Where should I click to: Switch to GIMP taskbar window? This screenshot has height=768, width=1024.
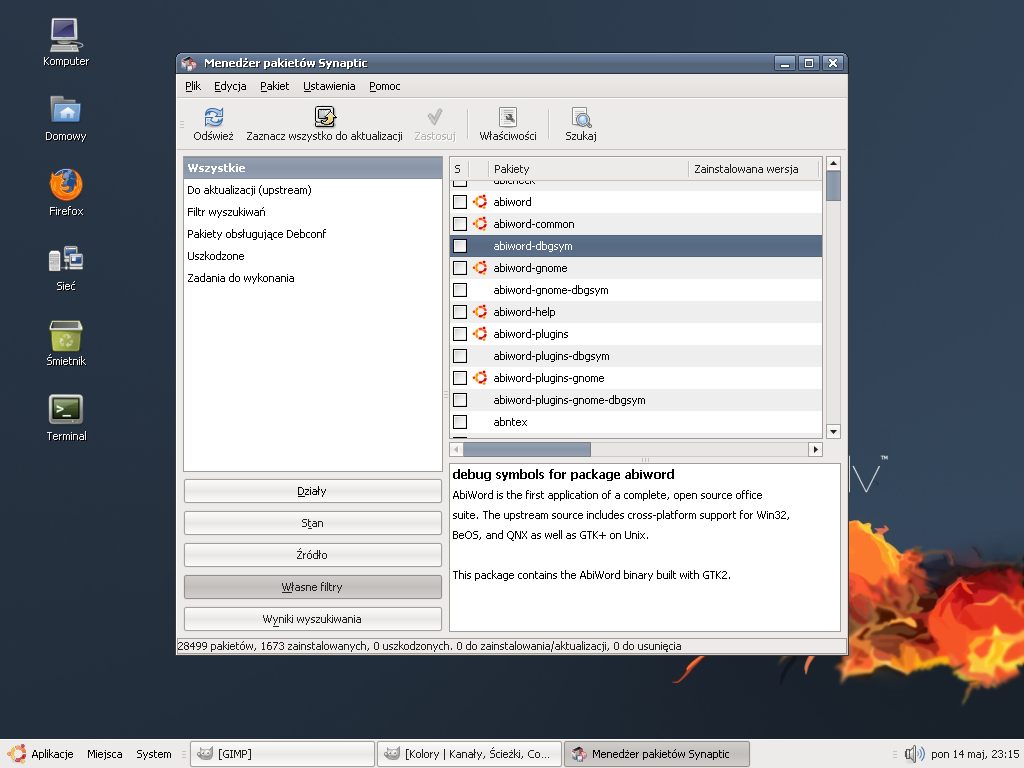pos(282,754)
